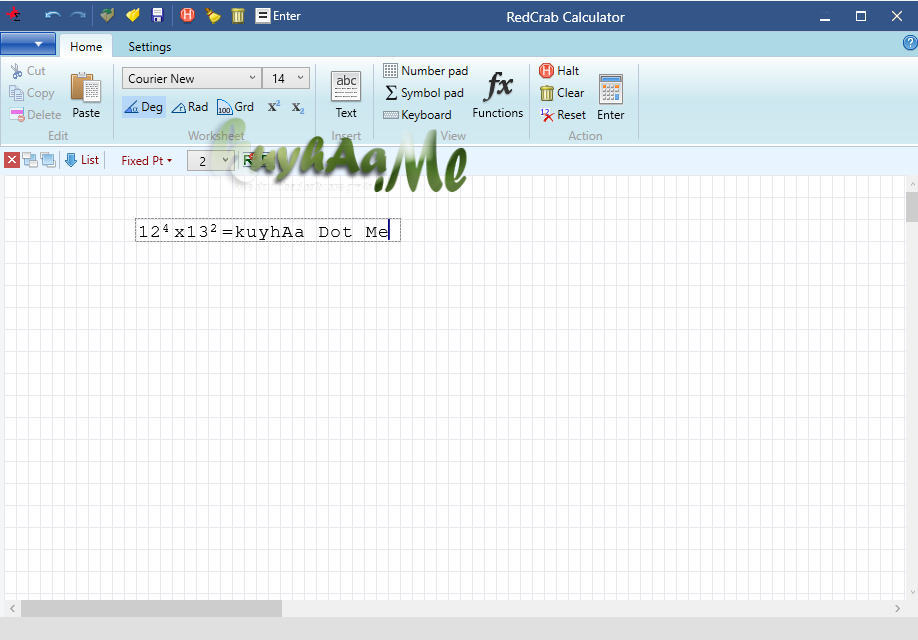Click the first overlapping-windows icon beside the red X

point(30,160)
